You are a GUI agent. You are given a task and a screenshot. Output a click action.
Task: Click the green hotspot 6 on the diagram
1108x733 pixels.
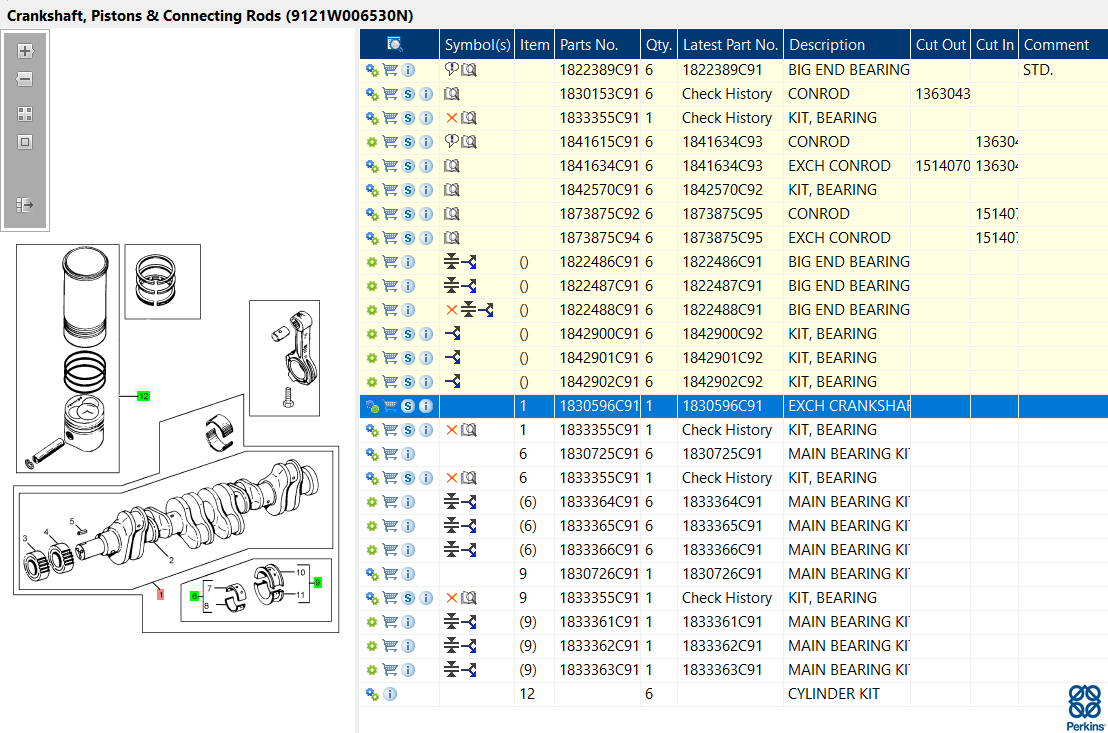tap(195, 596)
